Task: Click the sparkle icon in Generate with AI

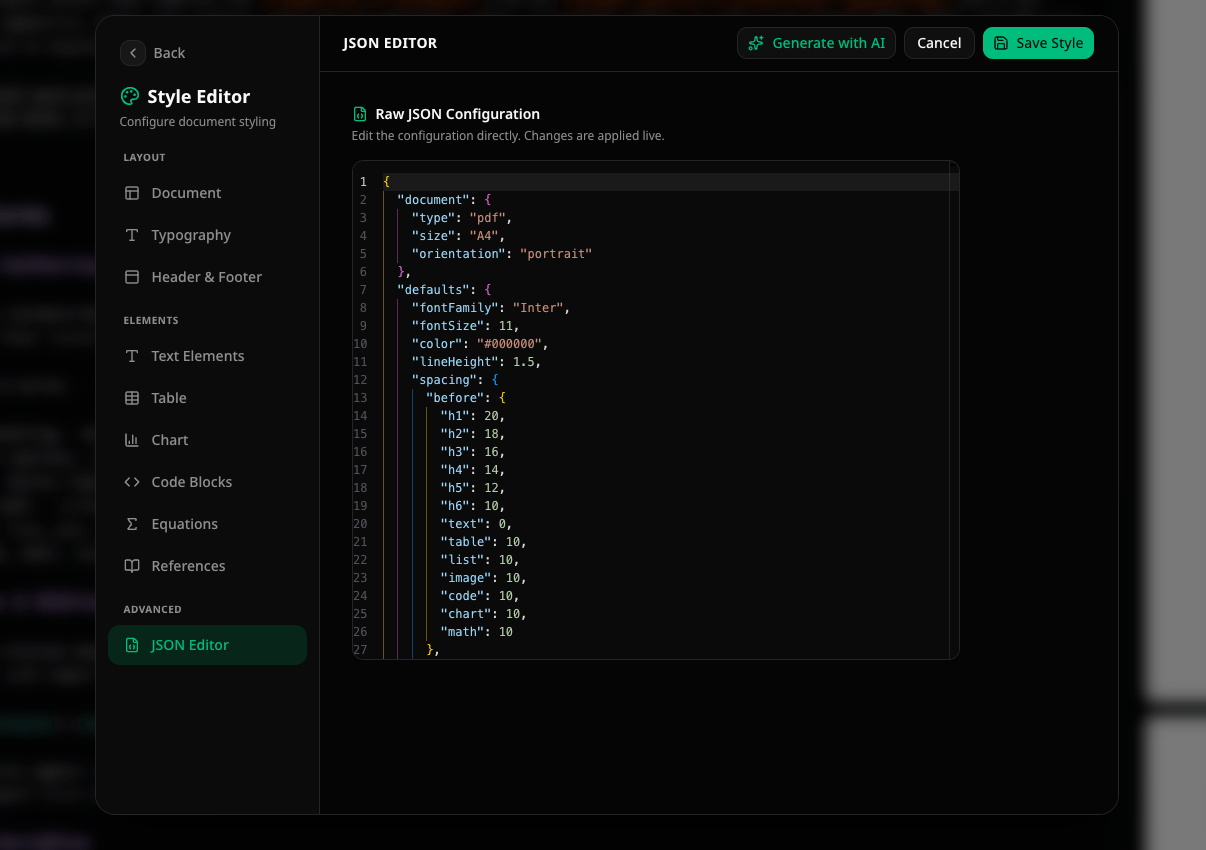Action: click(757, 43)
